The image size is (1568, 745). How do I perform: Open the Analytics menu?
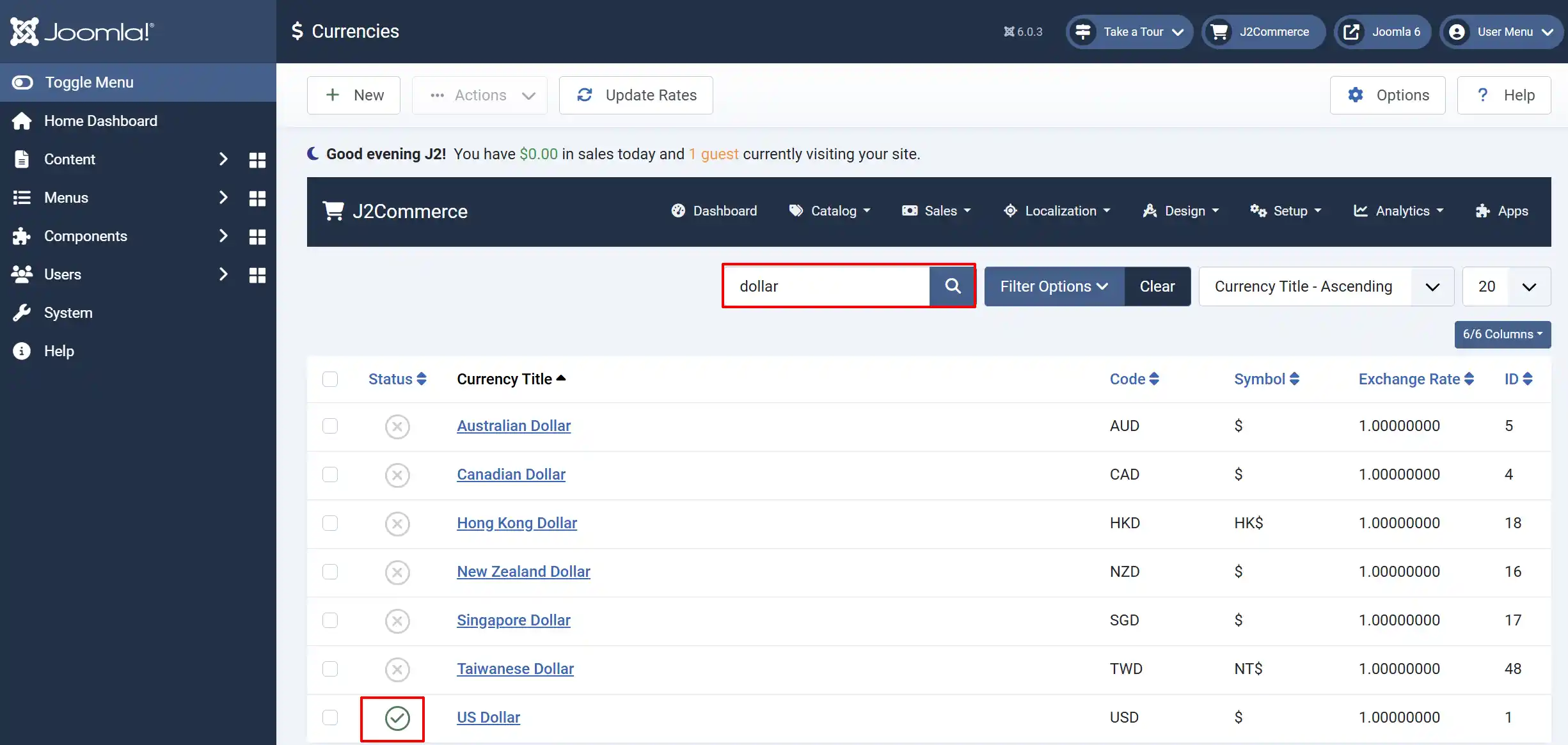(1399, 211)
